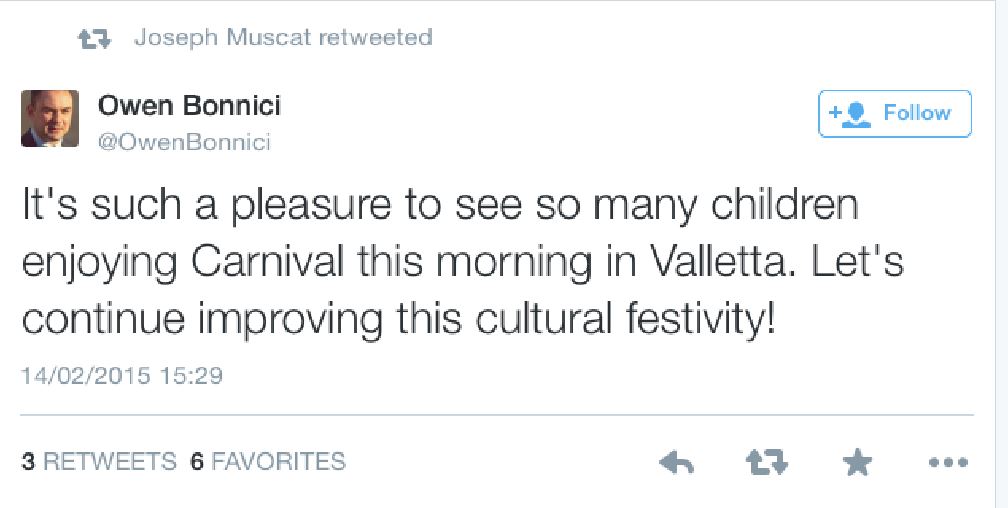This screenshot has width=1008, height=508.
Task: Click the add-person icon inside the Follow button
Action: (850, 114)
